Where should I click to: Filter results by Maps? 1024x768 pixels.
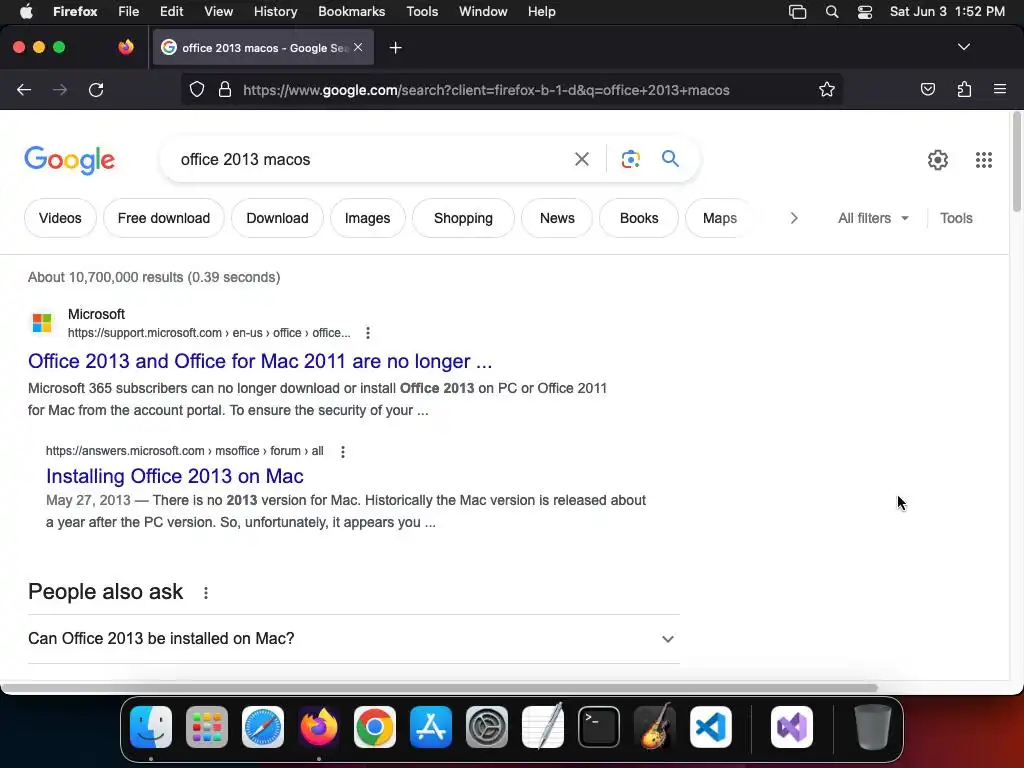[720, 218]
